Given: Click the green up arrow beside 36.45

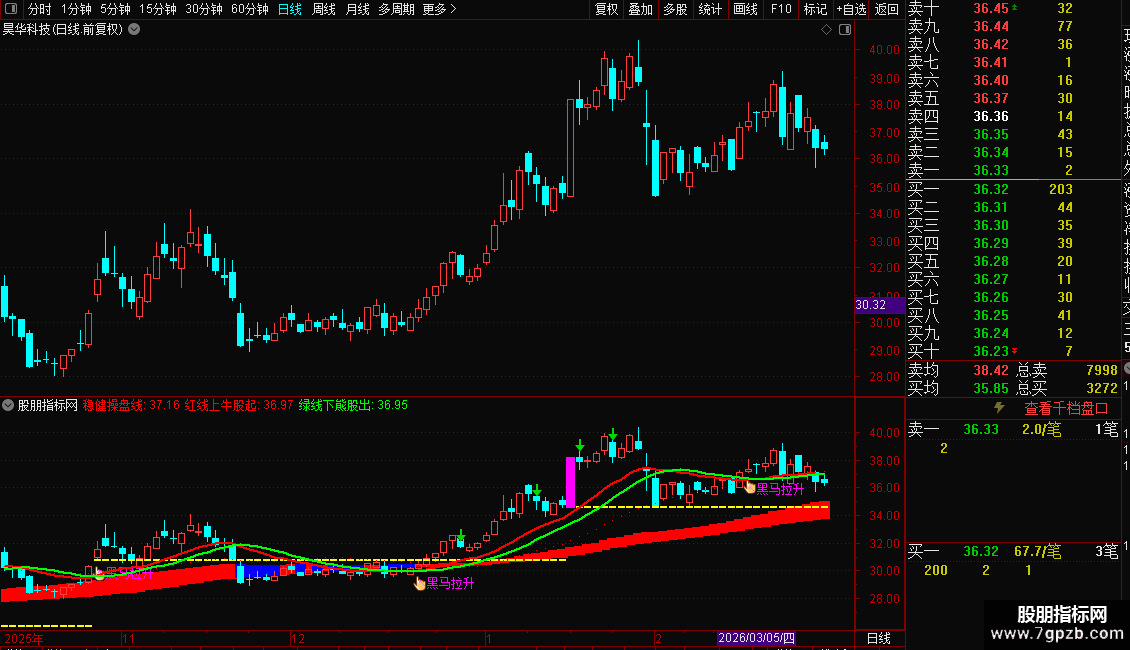Looking at the screenshot, I should [1015, 7].
